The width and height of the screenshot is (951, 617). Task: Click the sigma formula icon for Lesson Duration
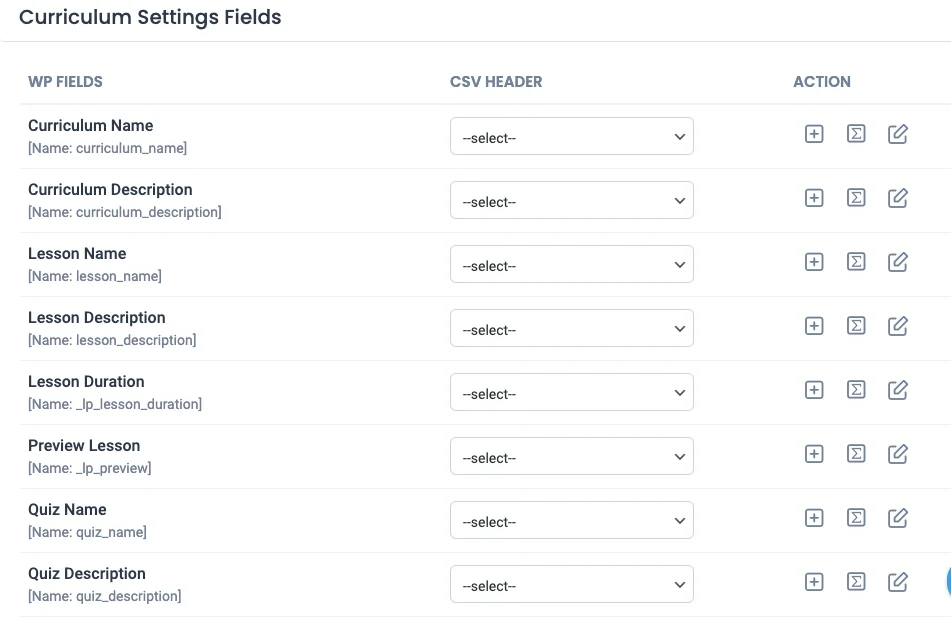[x=856, y=390]
